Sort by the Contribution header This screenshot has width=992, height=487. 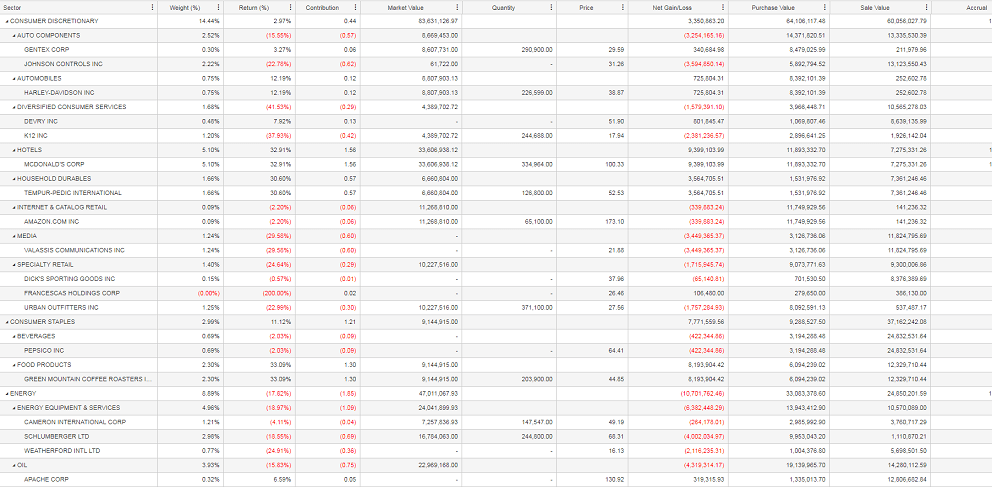click(322, 8)
